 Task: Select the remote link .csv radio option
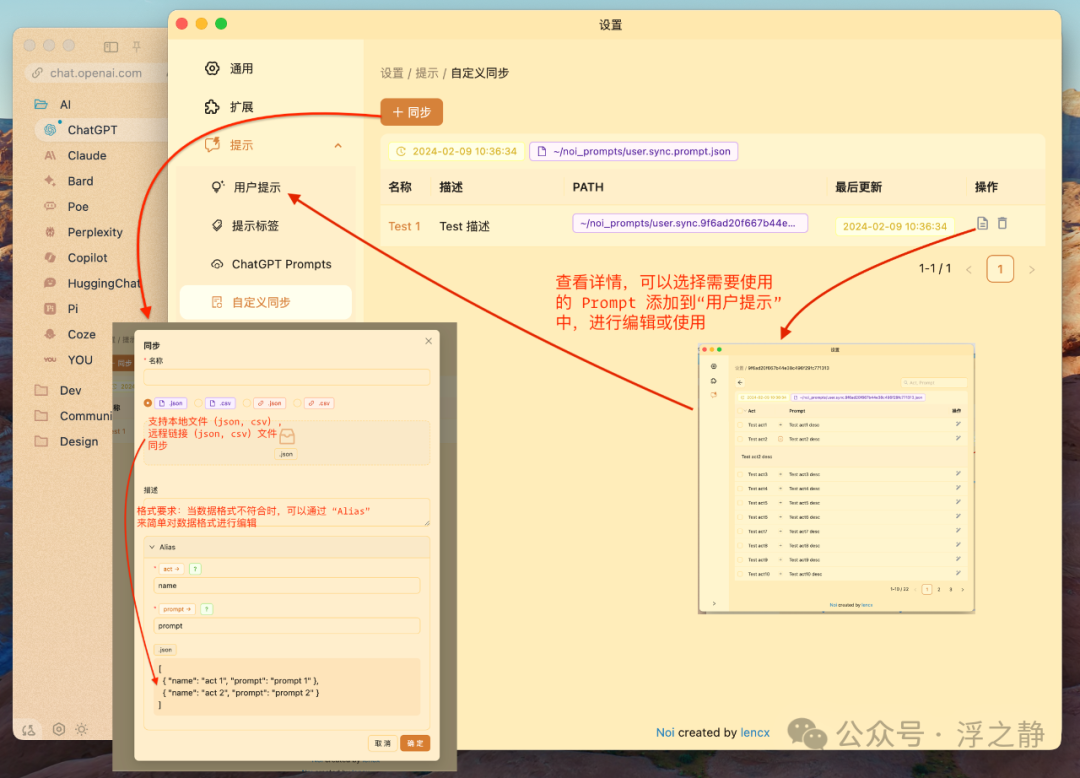[x=297, y=403]
